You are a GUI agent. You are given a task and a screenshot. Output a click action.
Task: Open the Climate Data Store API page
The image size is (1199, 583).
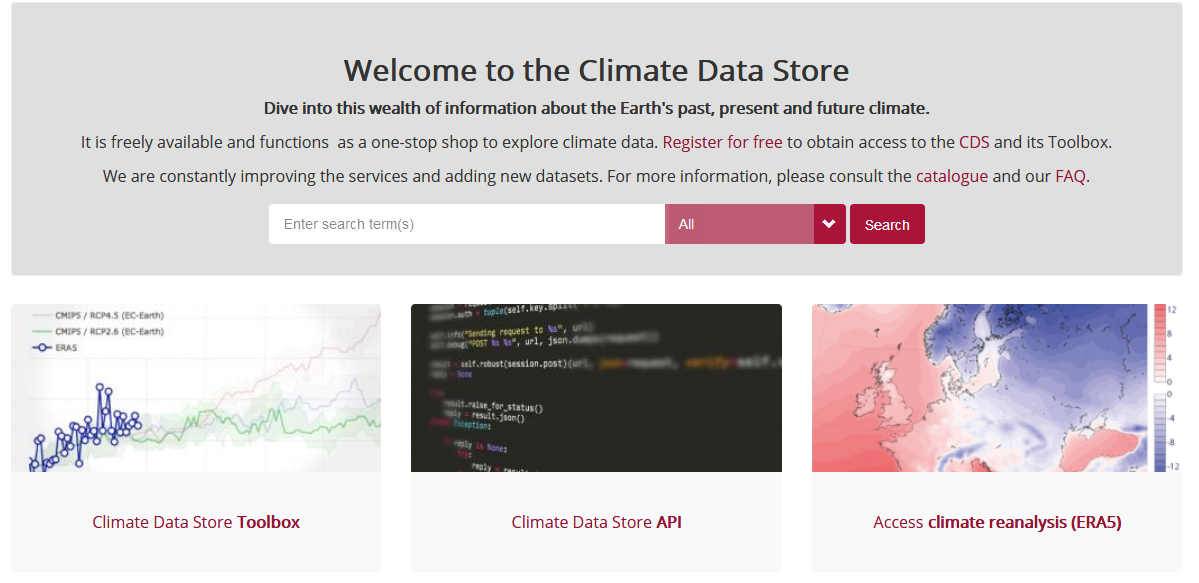(596, 522)
